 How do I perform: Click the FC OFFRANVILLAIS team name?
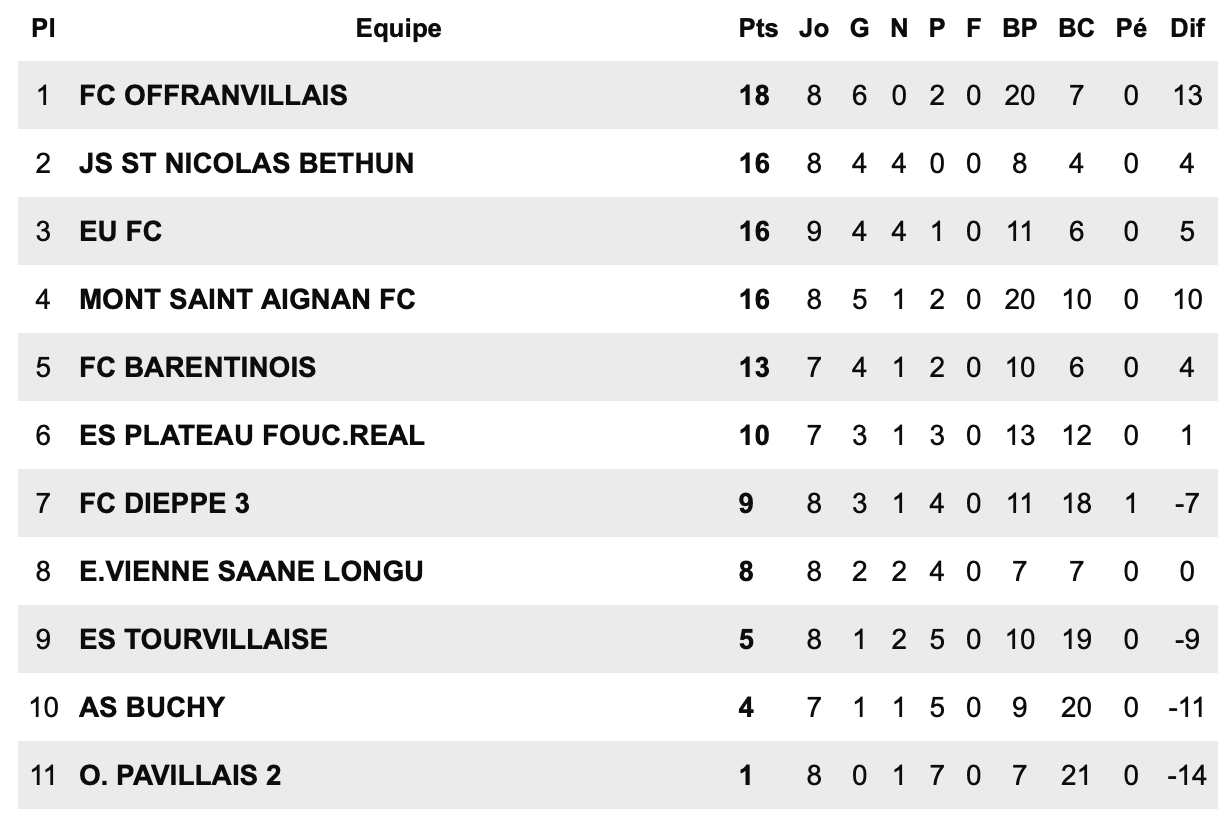tap(213, 95)
